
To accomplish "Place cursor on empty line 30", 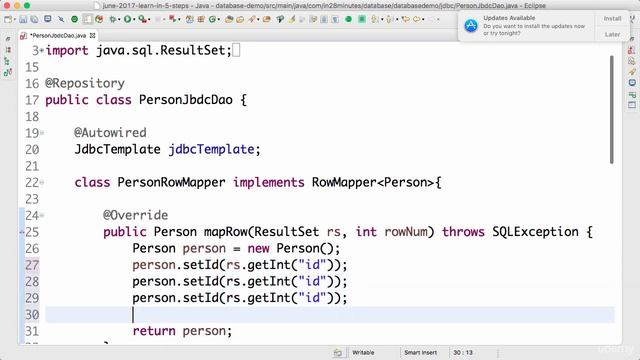I will click(330, 315).
